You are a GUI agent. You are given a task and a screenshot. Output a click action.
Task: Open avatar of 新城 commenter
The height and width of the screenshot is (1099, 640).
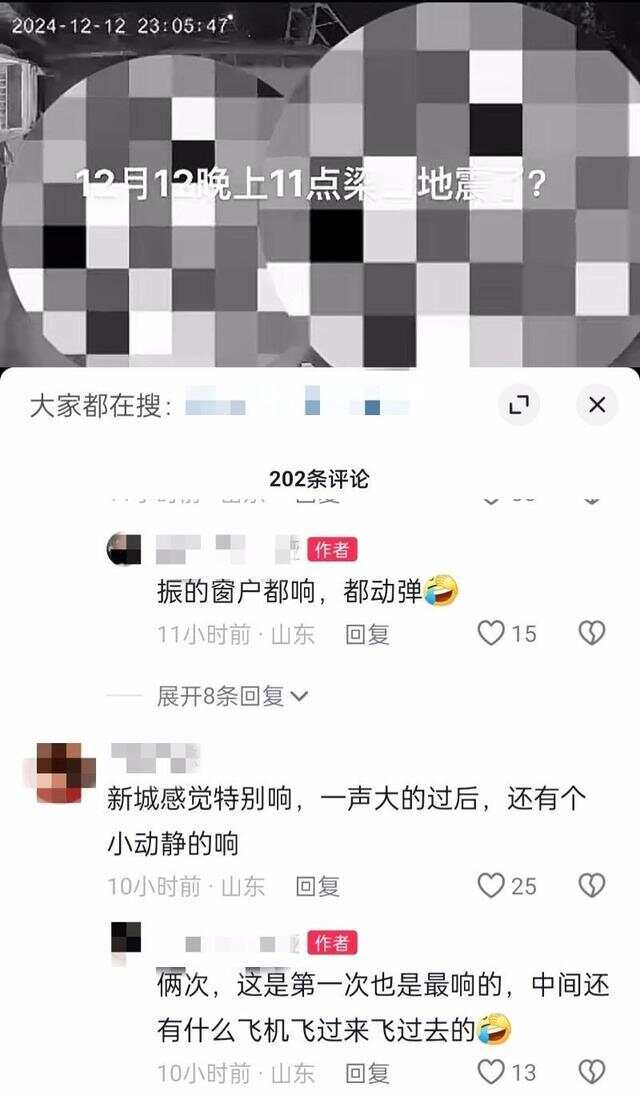coord(60,772)
